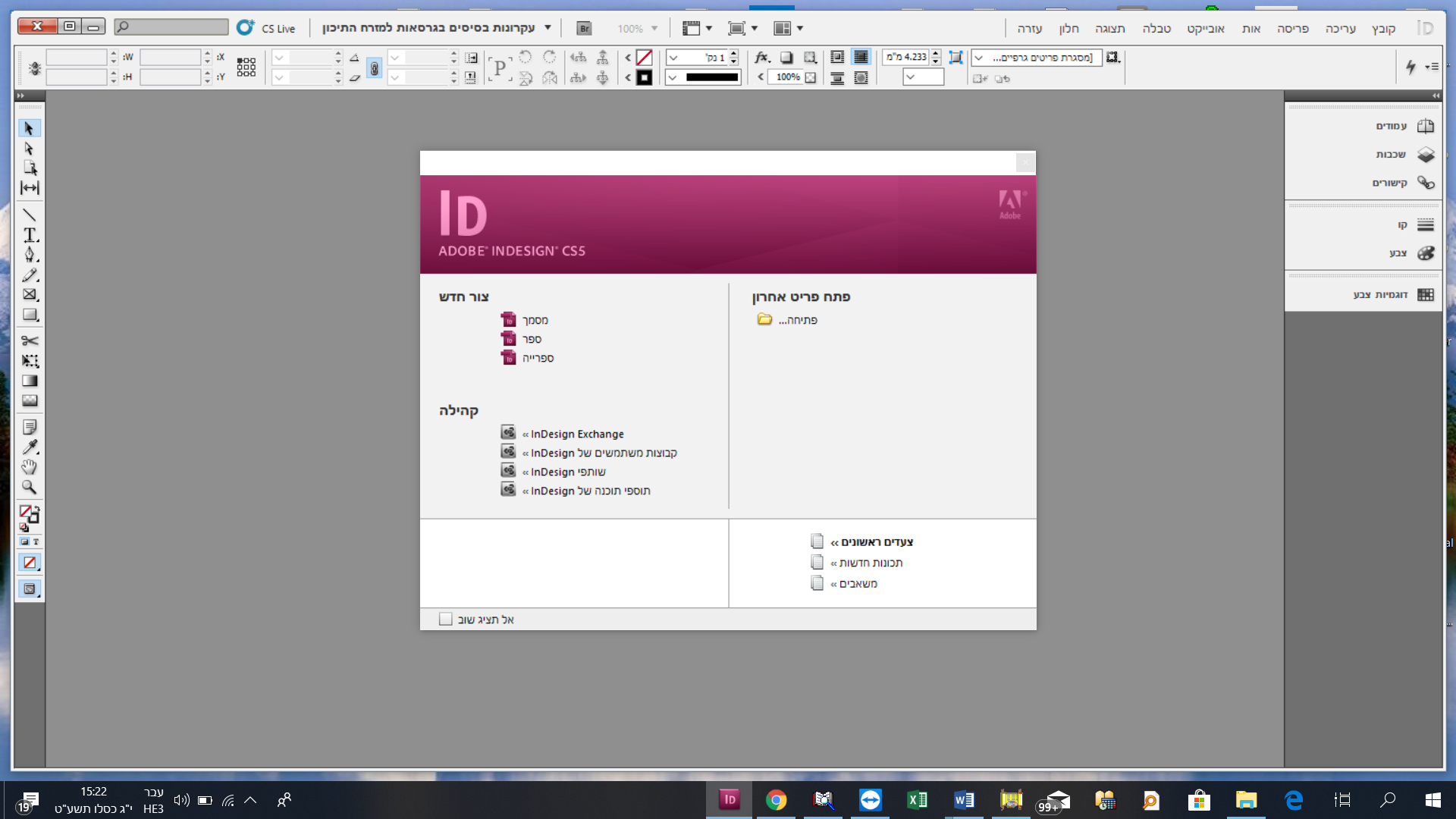Launch Adobe Bridge from Br button

584,28
